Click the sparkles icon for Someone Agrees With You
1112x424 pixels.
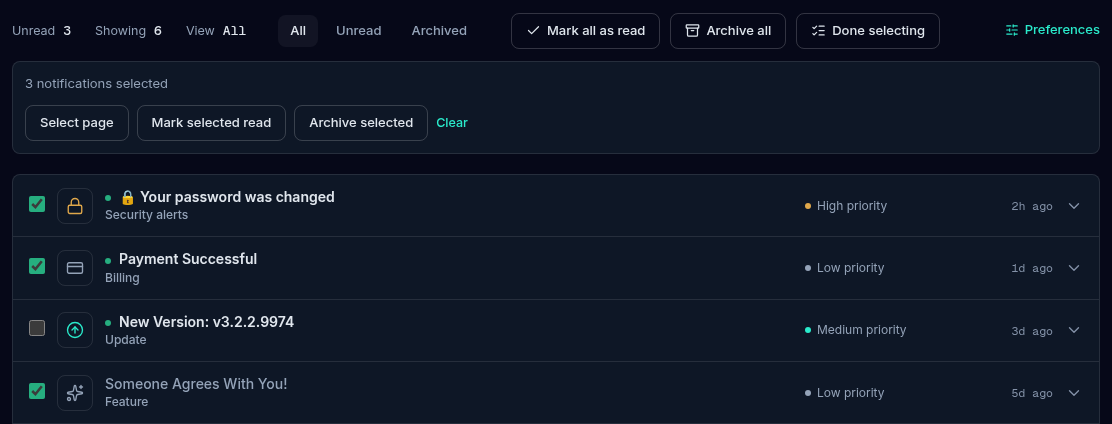tap(74, 393)
